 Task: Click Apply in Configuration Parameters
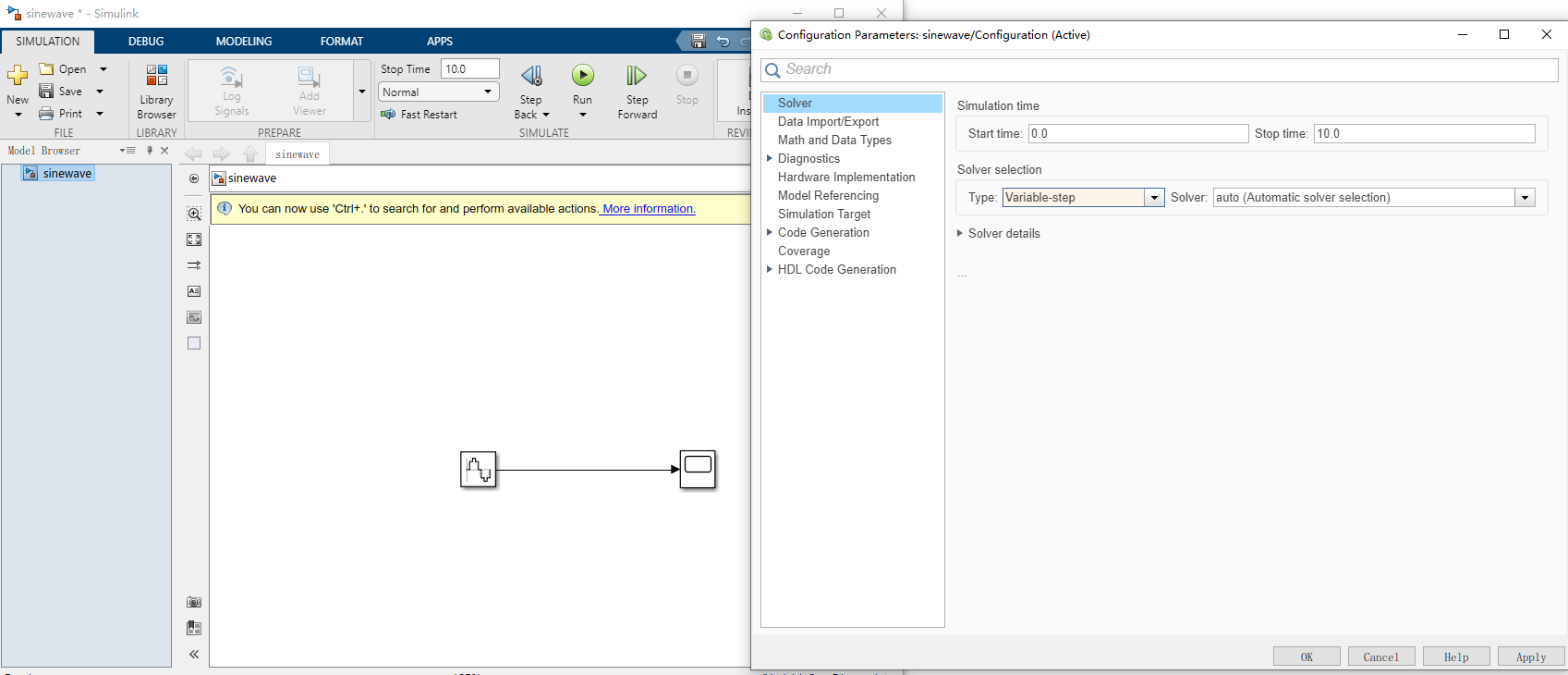(x=1531, y=657)
